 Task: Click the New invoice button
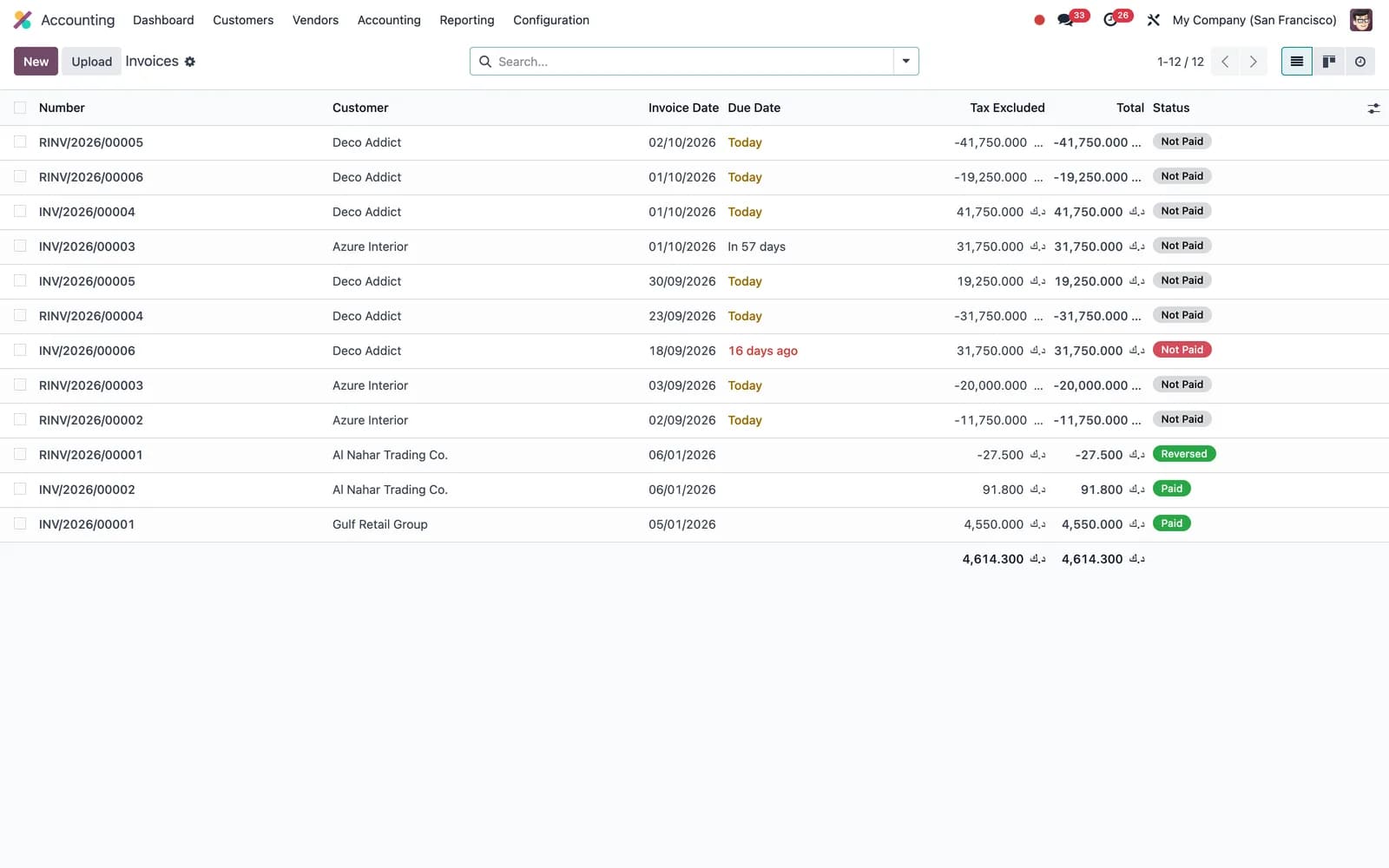(x=36, y=62)
